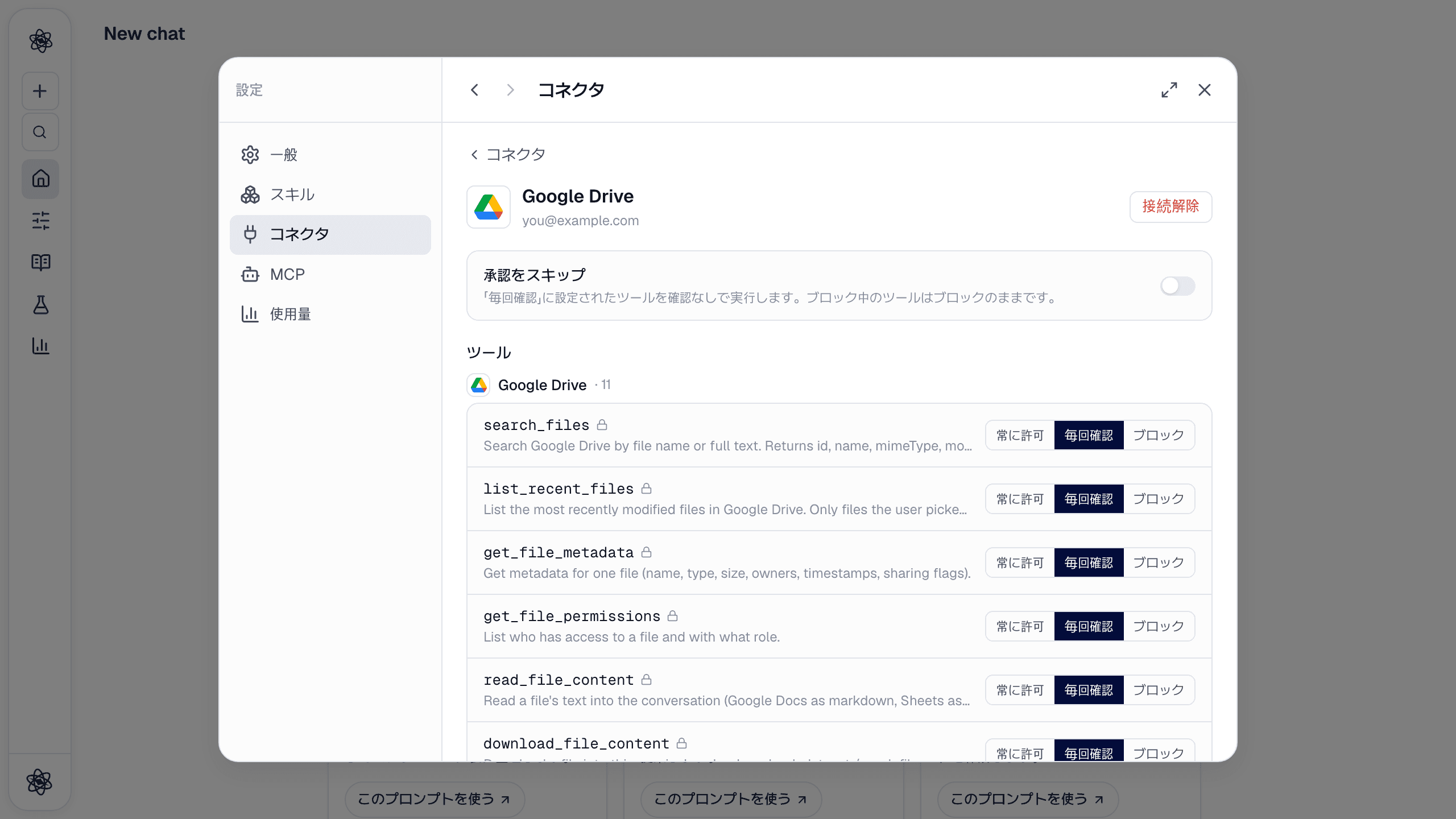This screenshot has width=1456, height=819.
Task: Set get_file_permissions to 常に許可
Action: point(1020,626)
